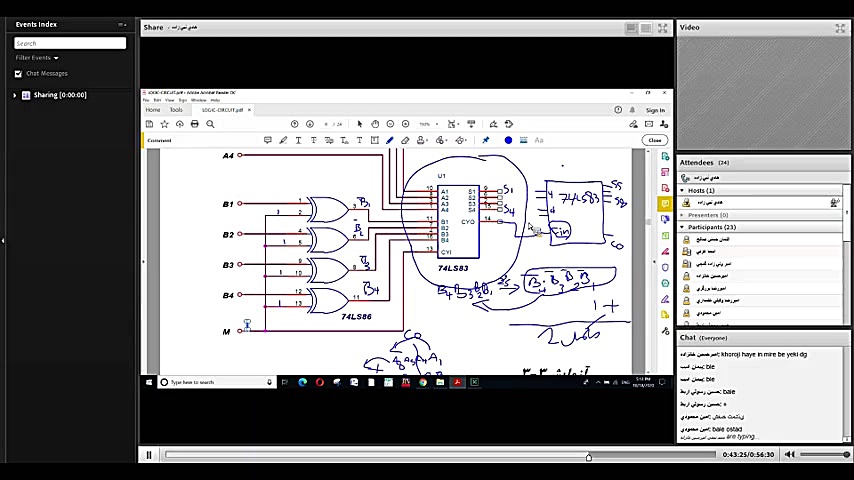Open the find text magnifier

(x=210, y=124)
